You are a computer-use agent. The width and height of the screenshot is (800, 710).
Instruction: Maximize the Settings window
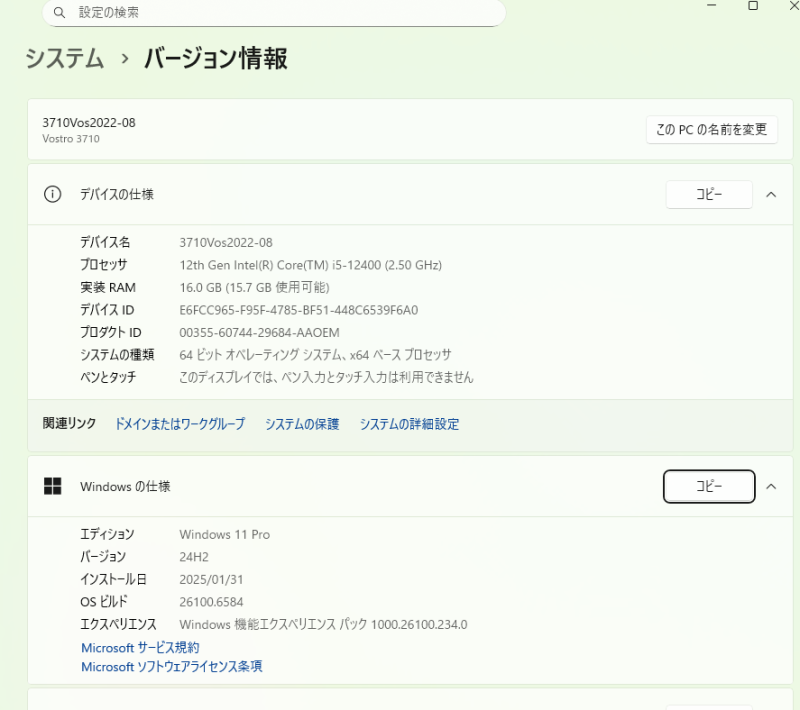click(753, 6)
